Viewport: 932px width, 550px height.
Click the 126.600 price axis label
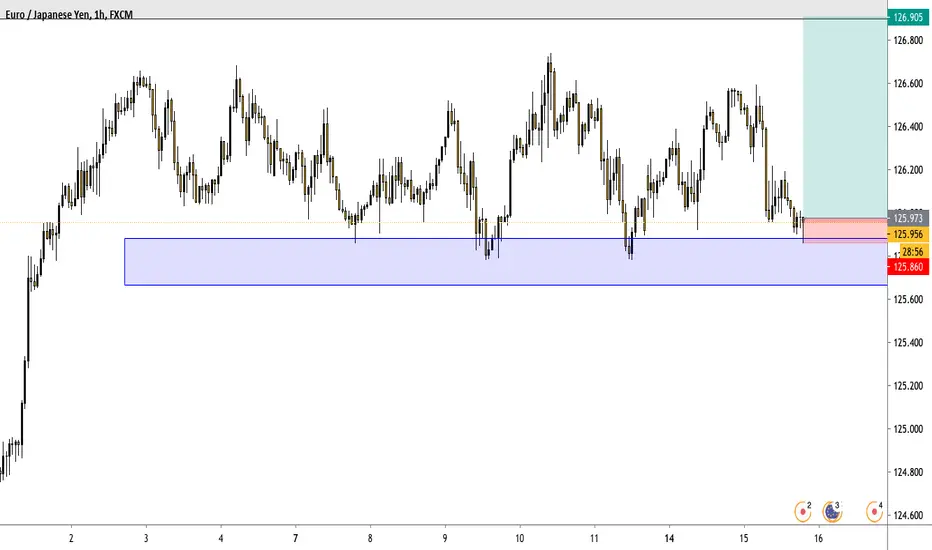click(x=908, y=84)
